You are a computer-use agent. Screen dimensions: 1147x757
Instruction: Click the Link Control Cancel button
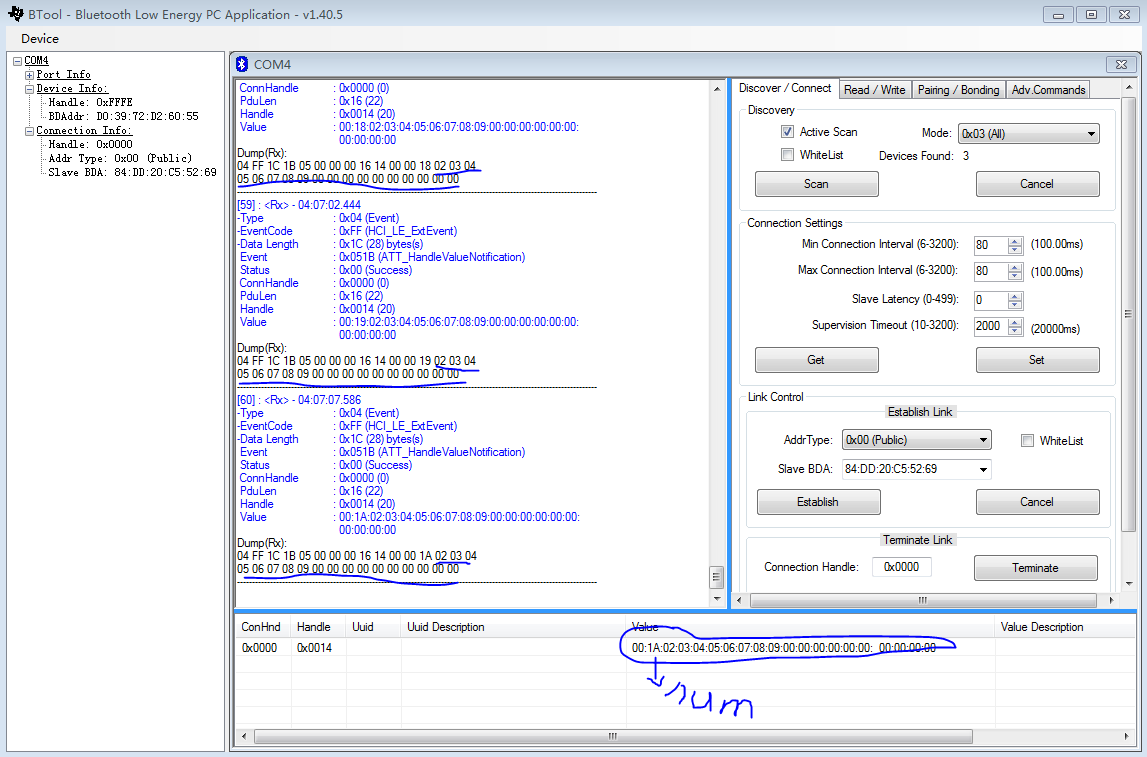point(1037,502)
